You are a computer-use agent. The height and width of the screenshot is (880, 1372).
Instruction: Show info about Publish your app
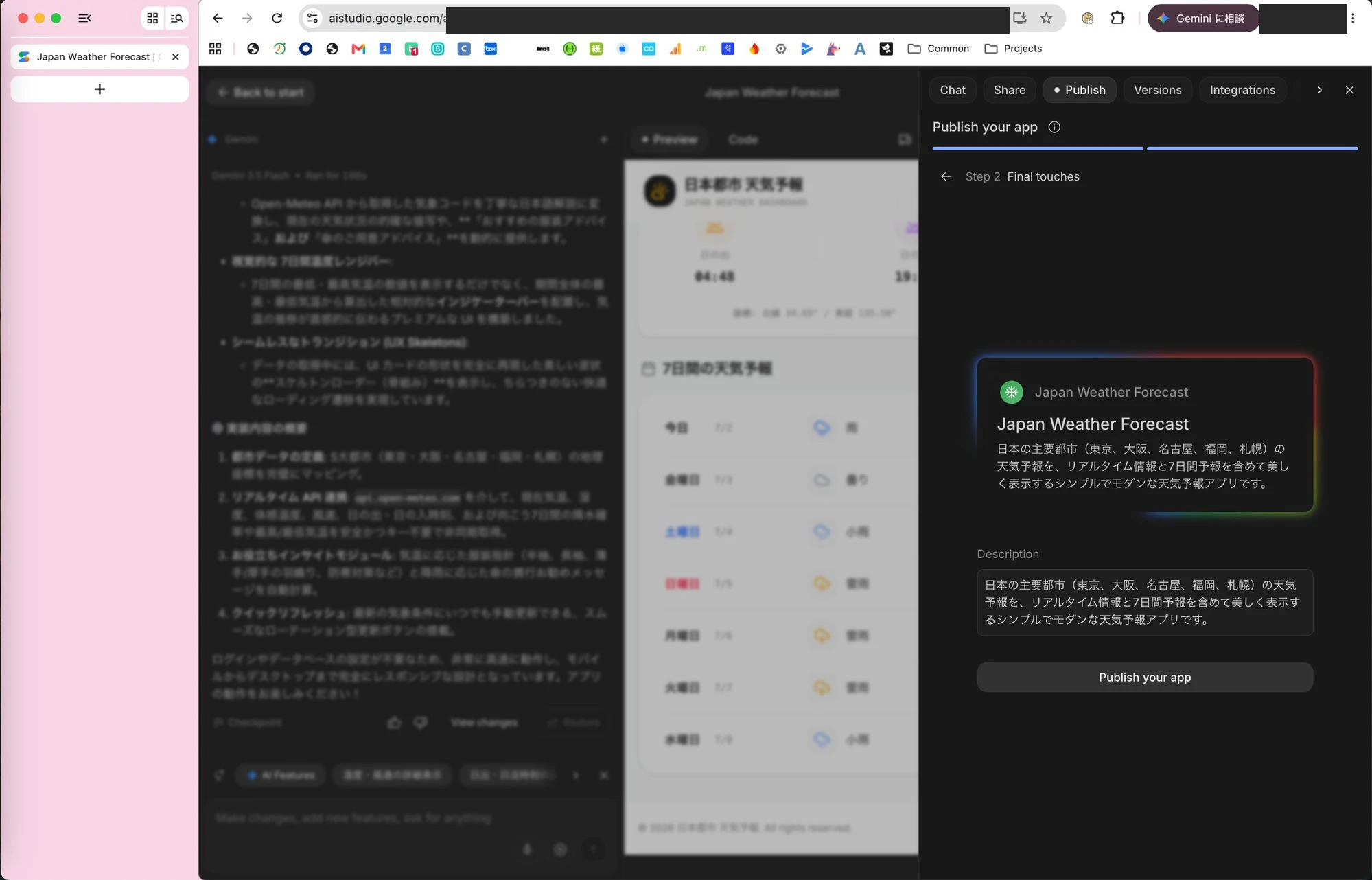click(1054, 127)
